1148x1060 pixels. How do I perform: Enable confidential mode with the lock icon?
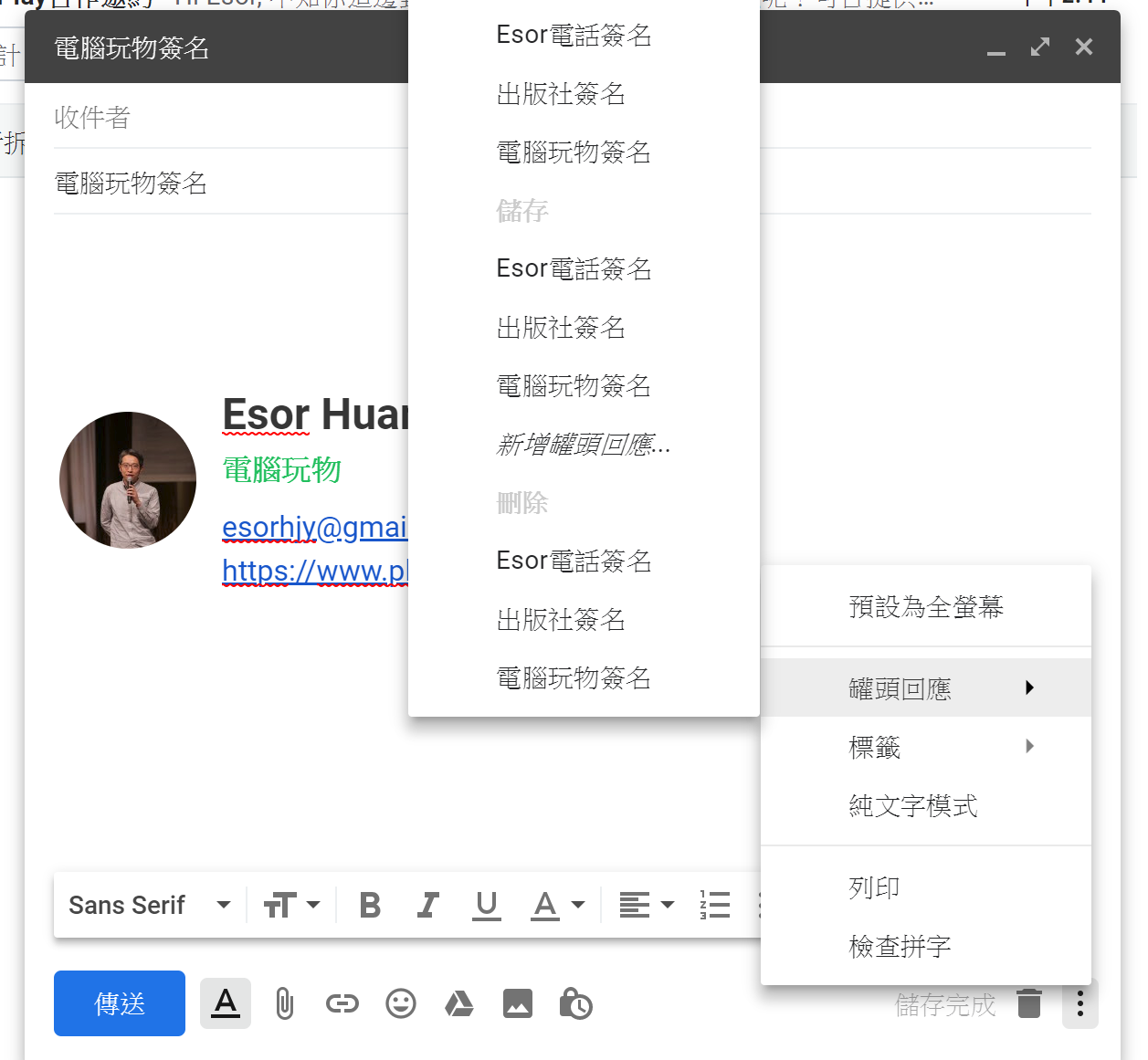click(576, 1002)
